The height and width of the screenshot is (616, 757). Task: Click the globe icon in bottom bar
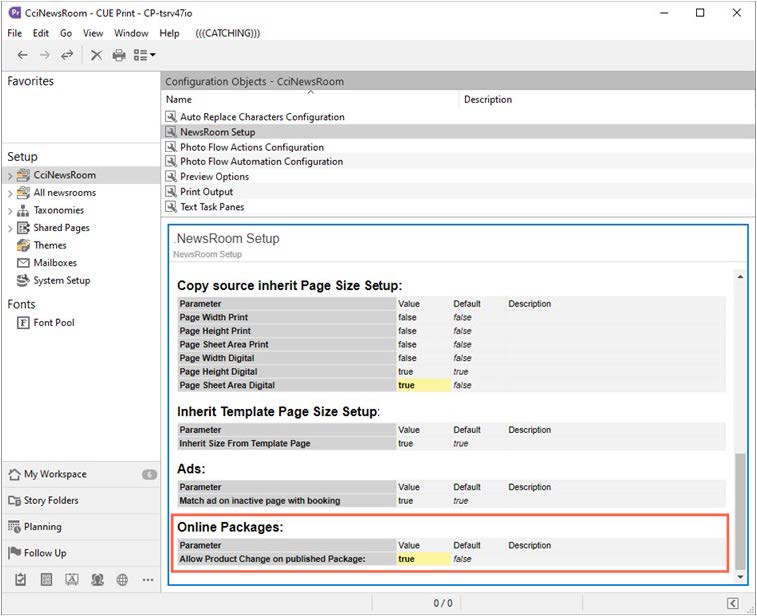pos(122,579)
